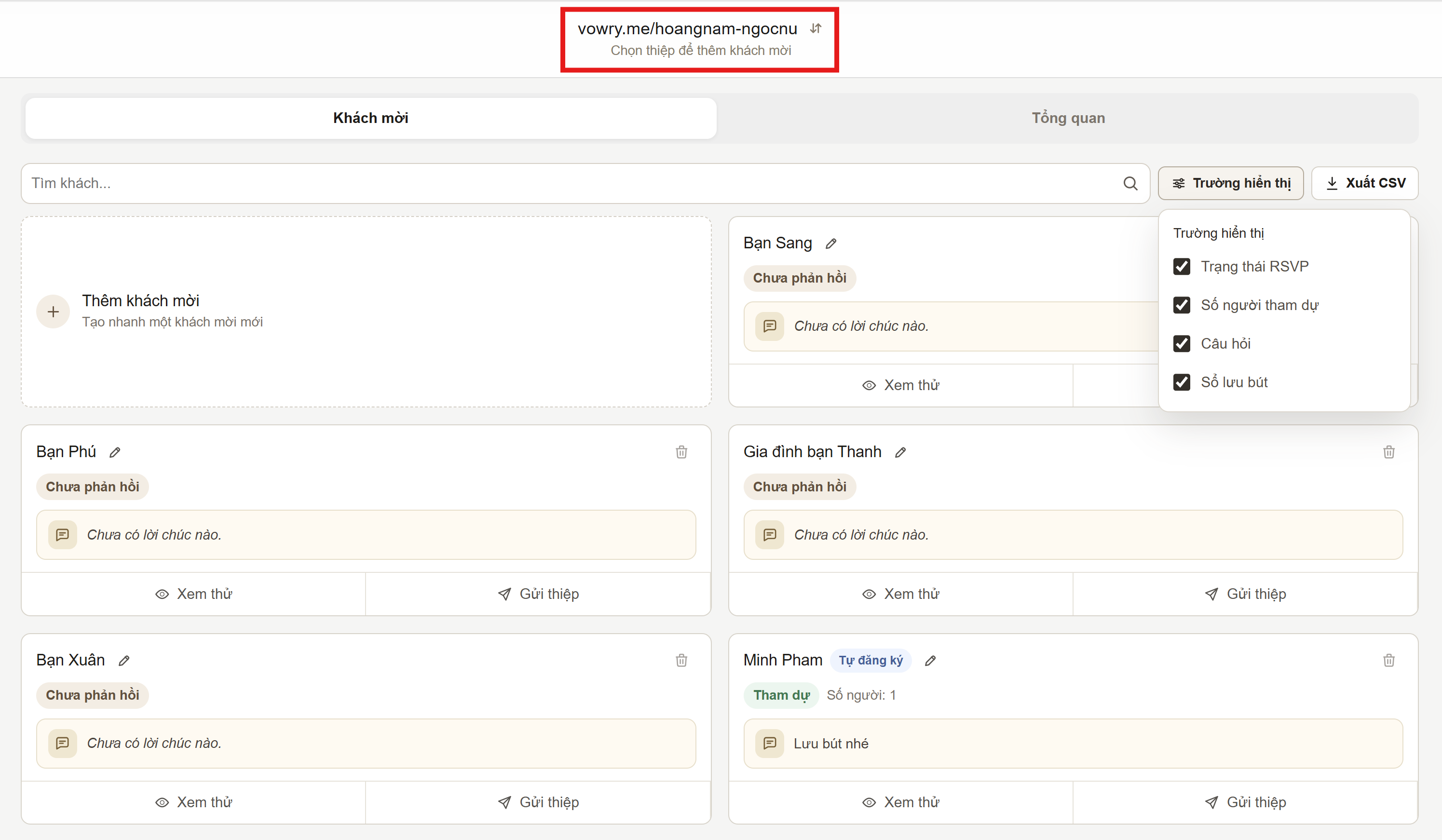Remove Bạn Xuân with trash icon
The width and height of the screenshot is (1442, 840).
(x=681, y=660)
